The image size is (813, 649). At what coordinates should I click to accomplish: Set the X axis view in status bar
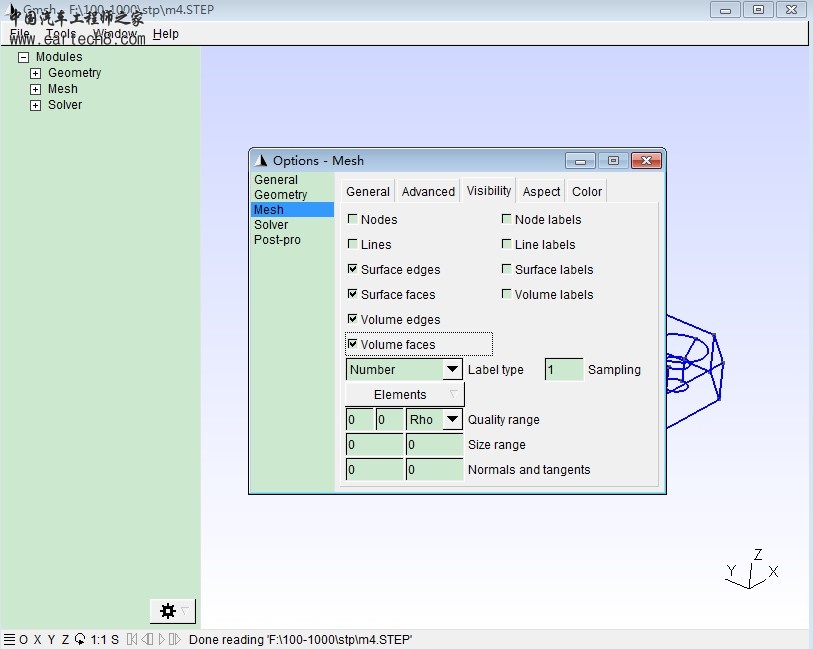[37, 640]
